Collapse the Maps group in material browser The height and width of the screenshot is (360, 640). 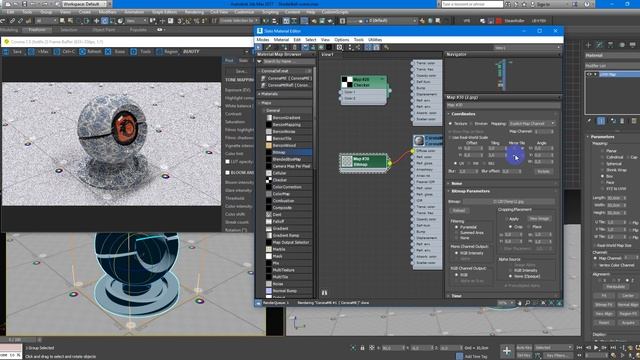[x=260, y=103]
